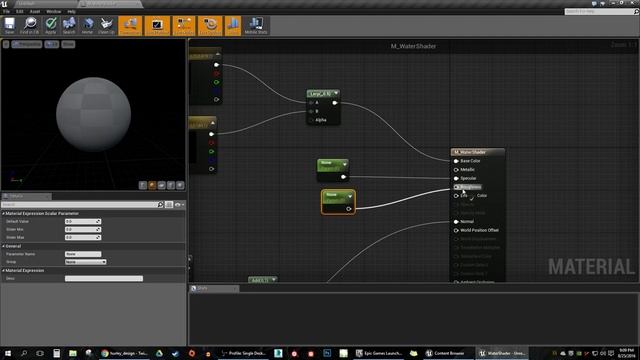Click the Roughness input pin
This screenshot has height=360, width=640.
[456, 187]
